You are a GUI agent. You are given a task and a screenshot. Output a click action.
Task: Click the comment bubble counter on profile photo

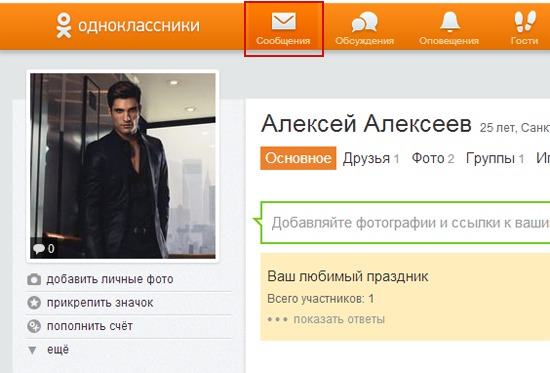point(43,249)
